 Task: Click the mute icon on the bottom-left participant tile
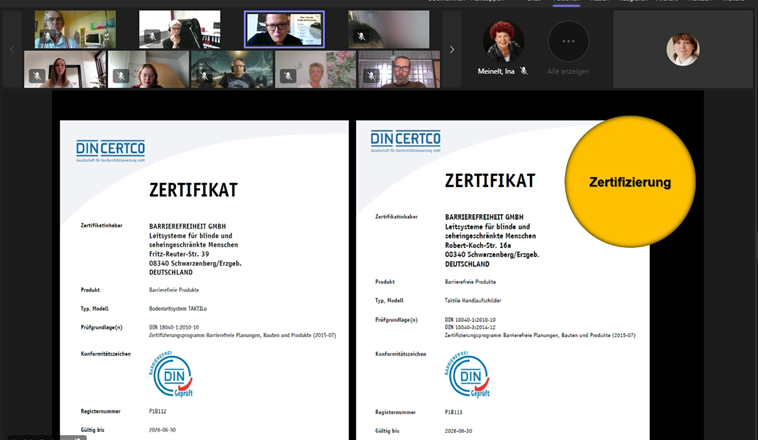[x=37, y=76]
